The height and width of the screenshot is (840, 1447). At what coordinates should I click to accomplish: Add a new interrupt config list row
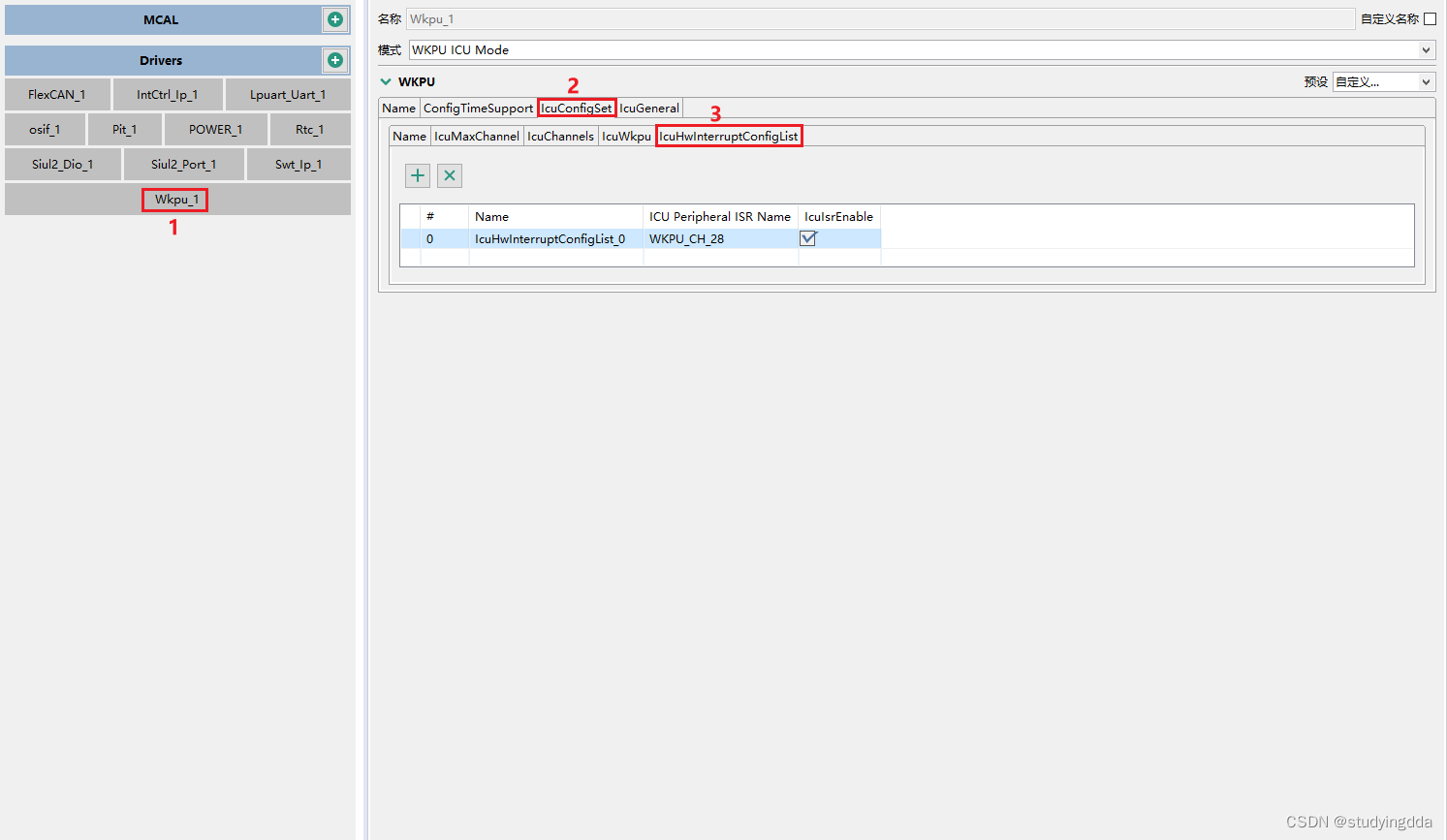[x=418, y=175]
